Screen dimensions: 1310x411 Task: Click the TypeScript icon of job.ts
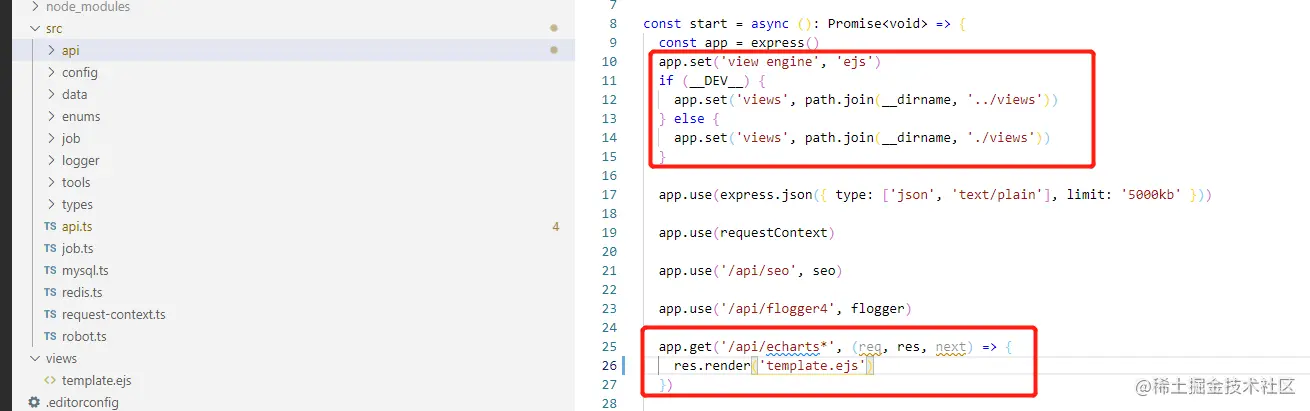50,249
